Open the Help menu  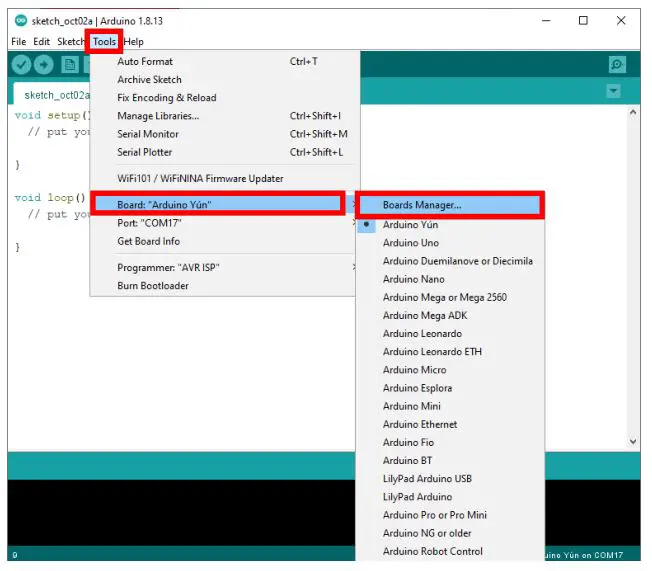[133, 42]
